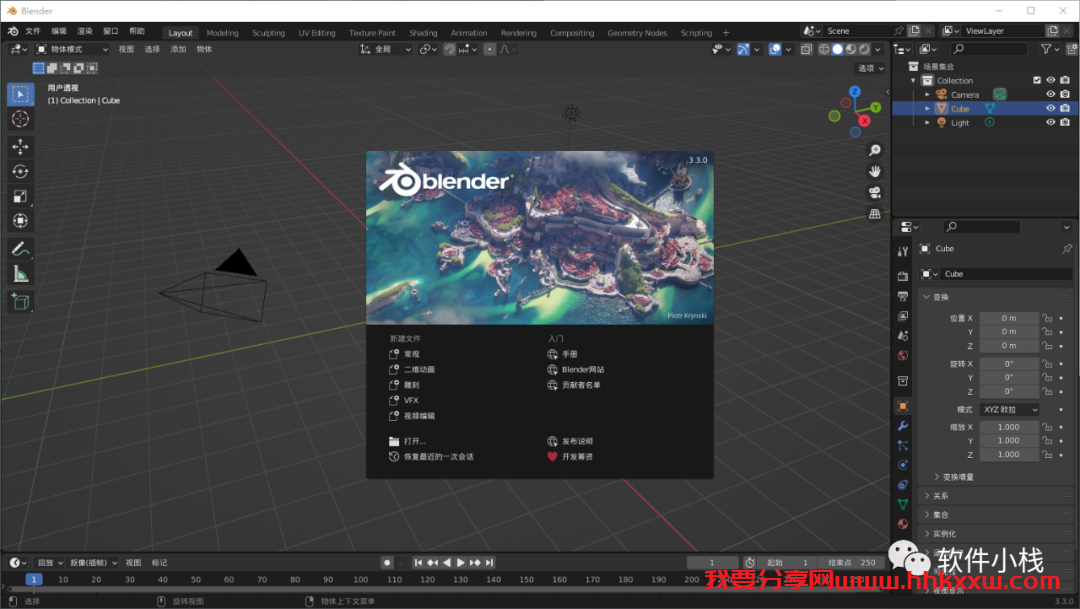Expand the Delta Transform subpanel
This screenshot has height=609, width=1080.
click(x=937, y=477)
